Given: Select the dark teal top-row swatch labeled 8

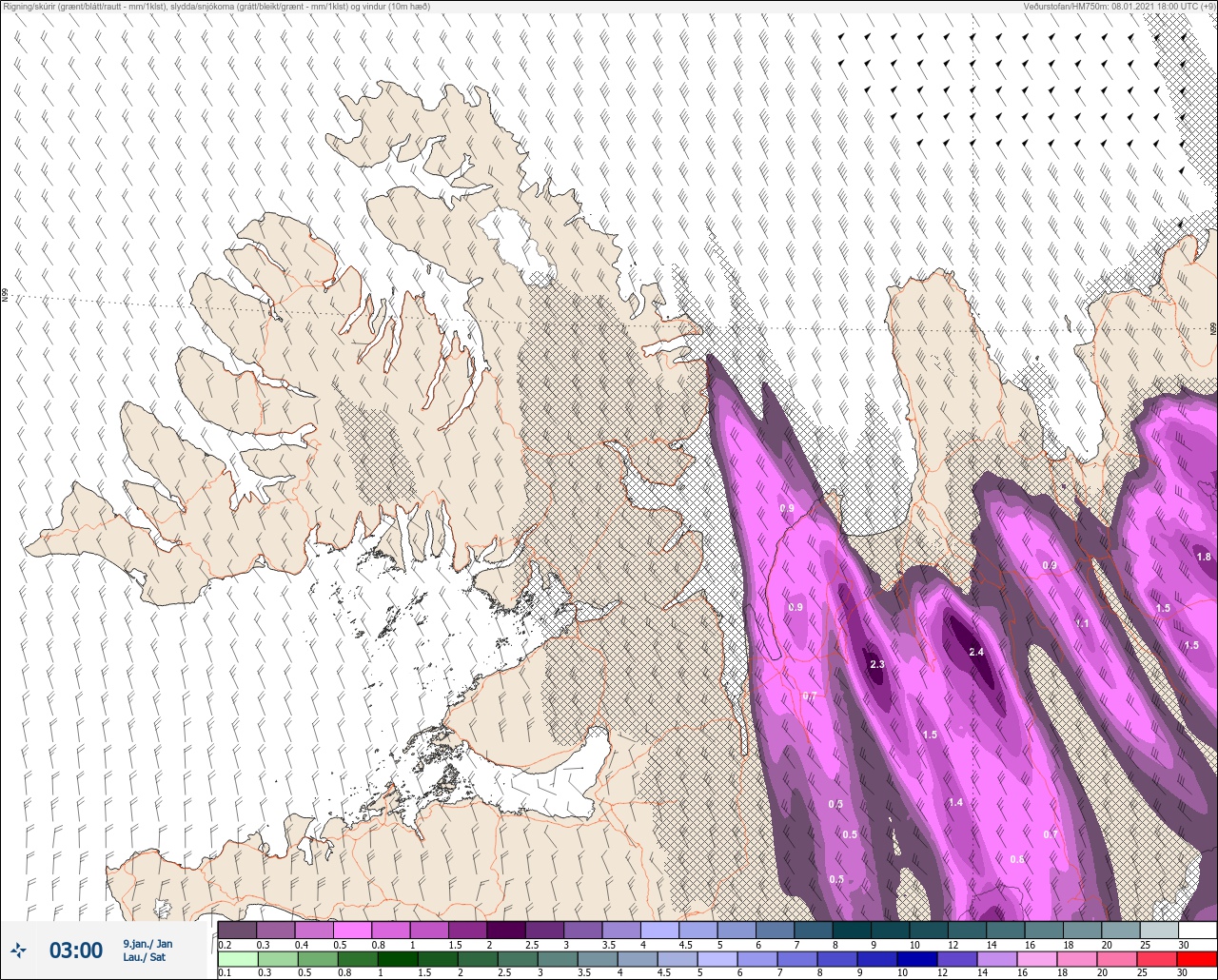Looking at the screenshot, I should [852, 930].
